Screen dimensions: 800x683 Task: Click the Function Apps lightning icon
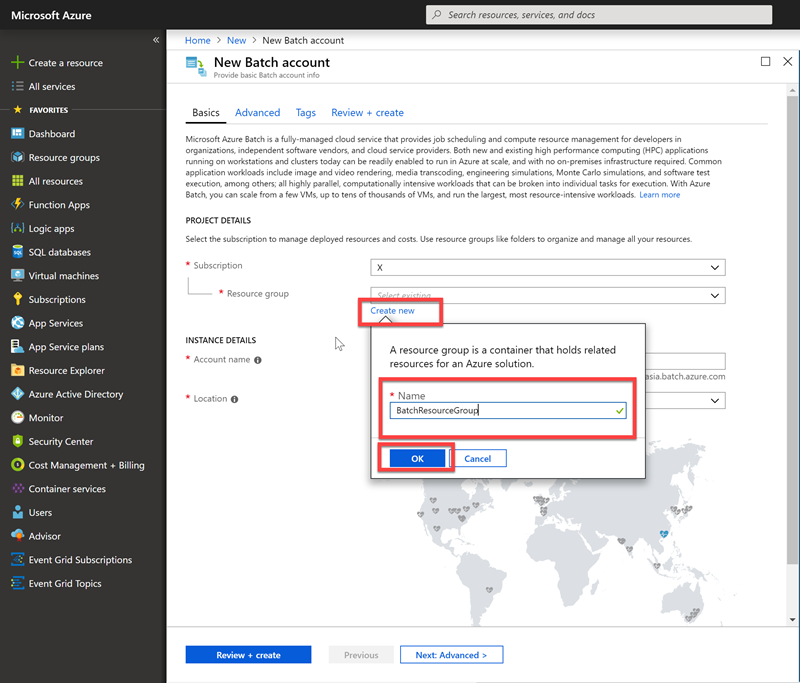pyautogui.click(x=17, y=204)
